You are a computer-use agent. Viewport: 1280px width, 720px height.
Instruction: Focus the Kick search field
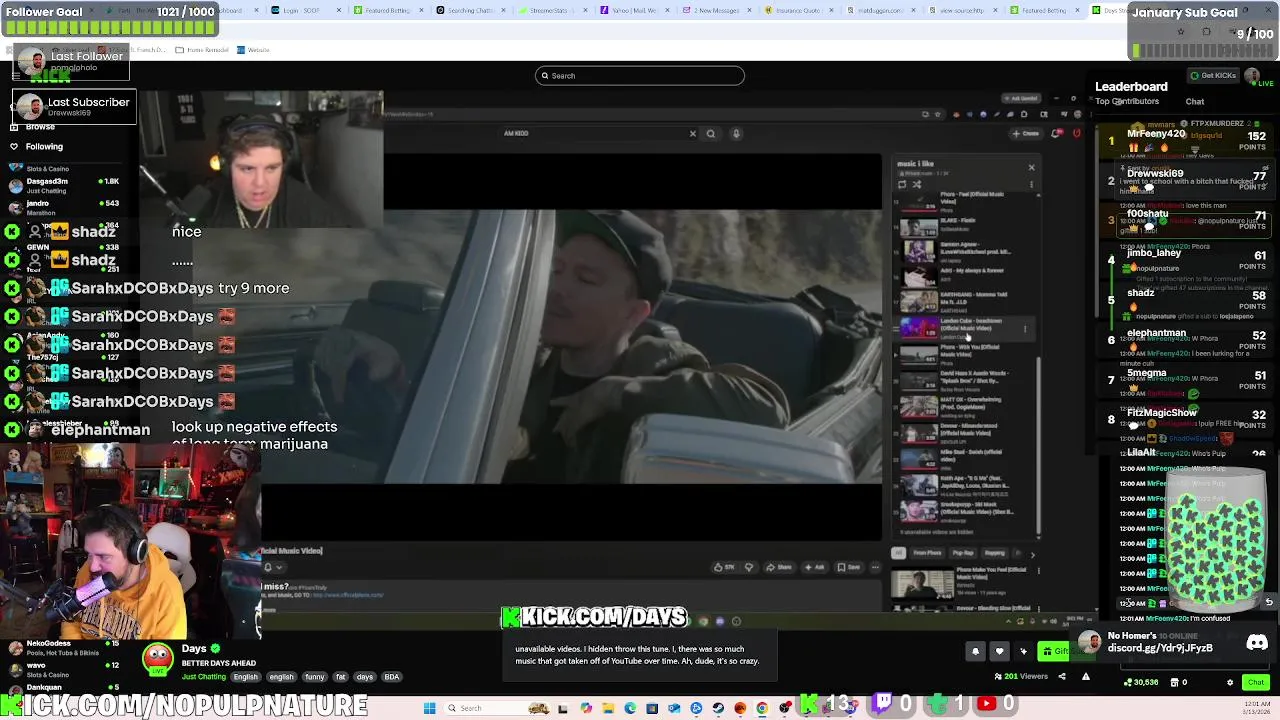click(x=640, y=76)
